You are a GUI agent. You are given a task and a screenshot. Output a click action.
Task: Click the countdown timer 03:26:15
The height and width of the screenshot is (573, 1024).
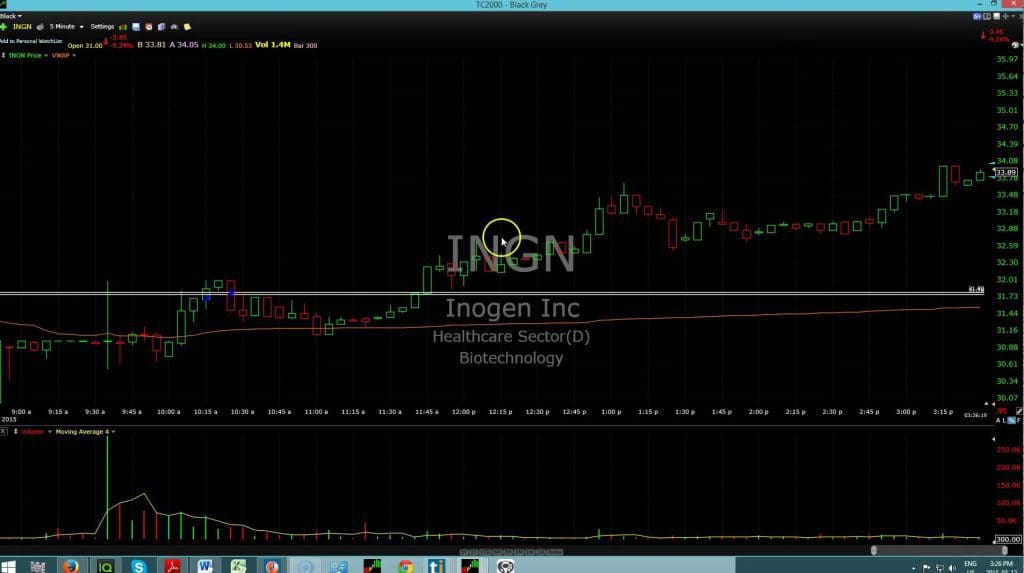[x=975, y=415]
